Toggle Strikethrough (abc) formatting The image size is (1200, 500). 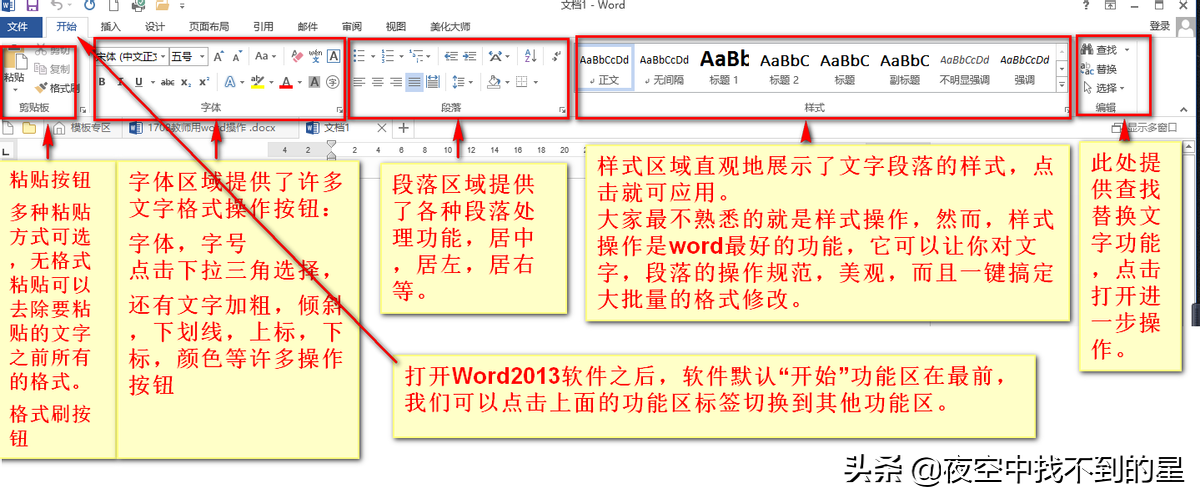click(x=167, y=82)
